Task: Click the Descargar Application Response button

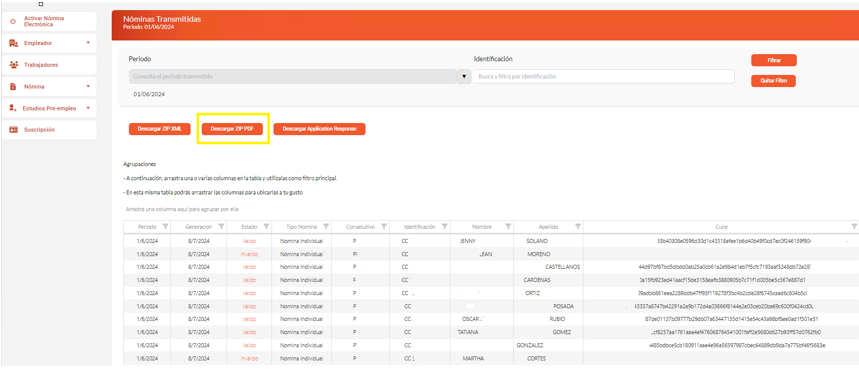Action: click(319, 129)
